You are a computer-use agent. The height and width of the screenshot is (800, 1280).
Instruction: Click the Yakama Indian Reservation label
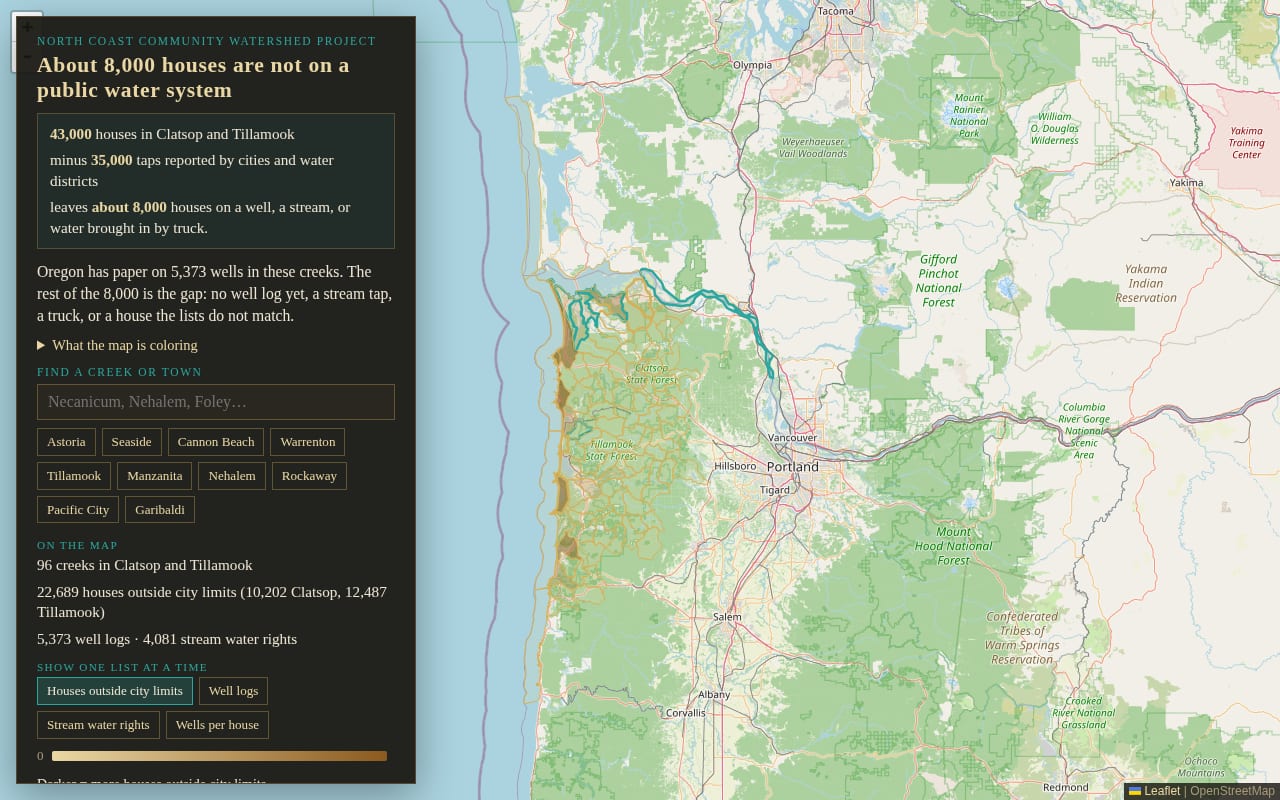coord(1146,283)
